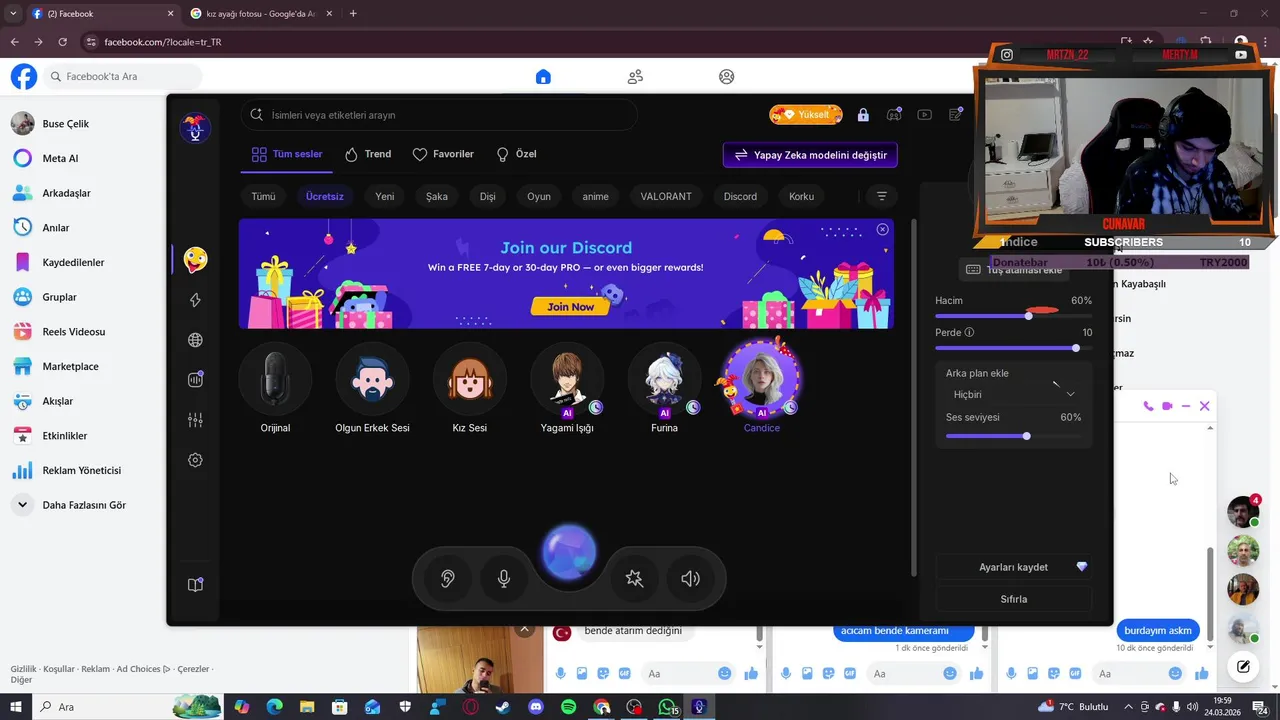Toggle the speaker output button
Screen dimensions: 1280x720
coord(690,578)
